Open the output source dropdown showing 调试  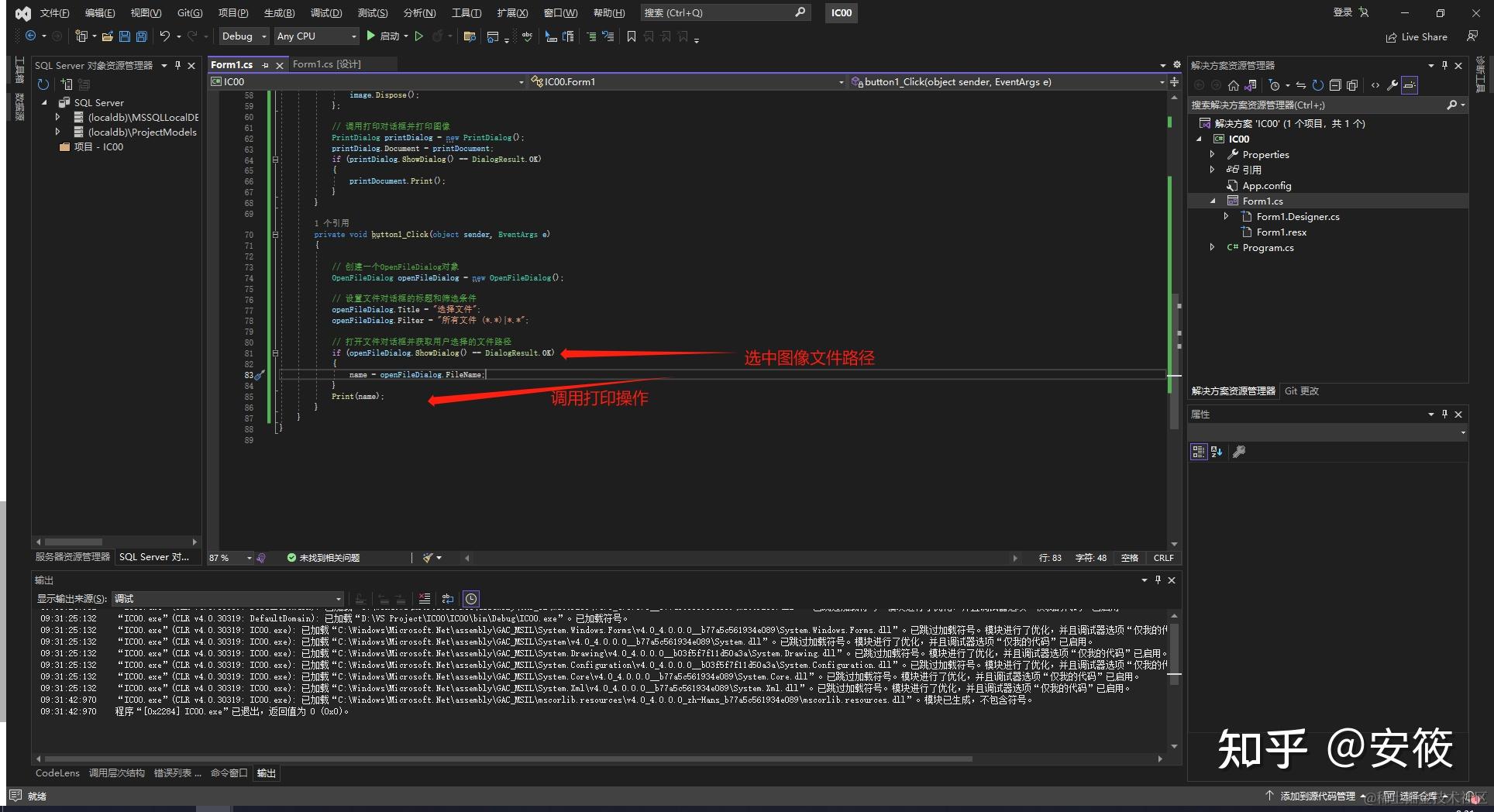[x=228, y=599]
